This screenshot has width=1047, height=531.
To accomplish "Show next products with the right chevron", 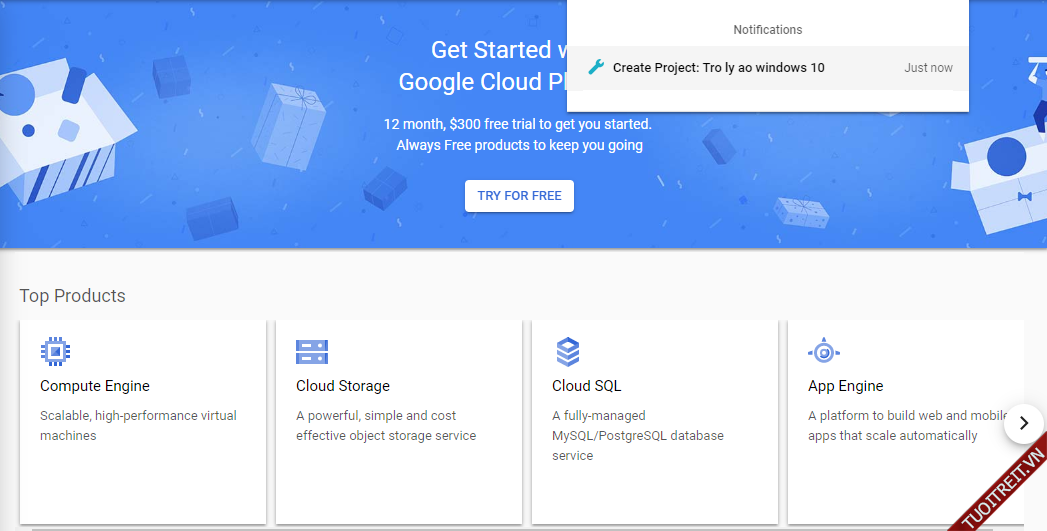I will click(1023, 423).
